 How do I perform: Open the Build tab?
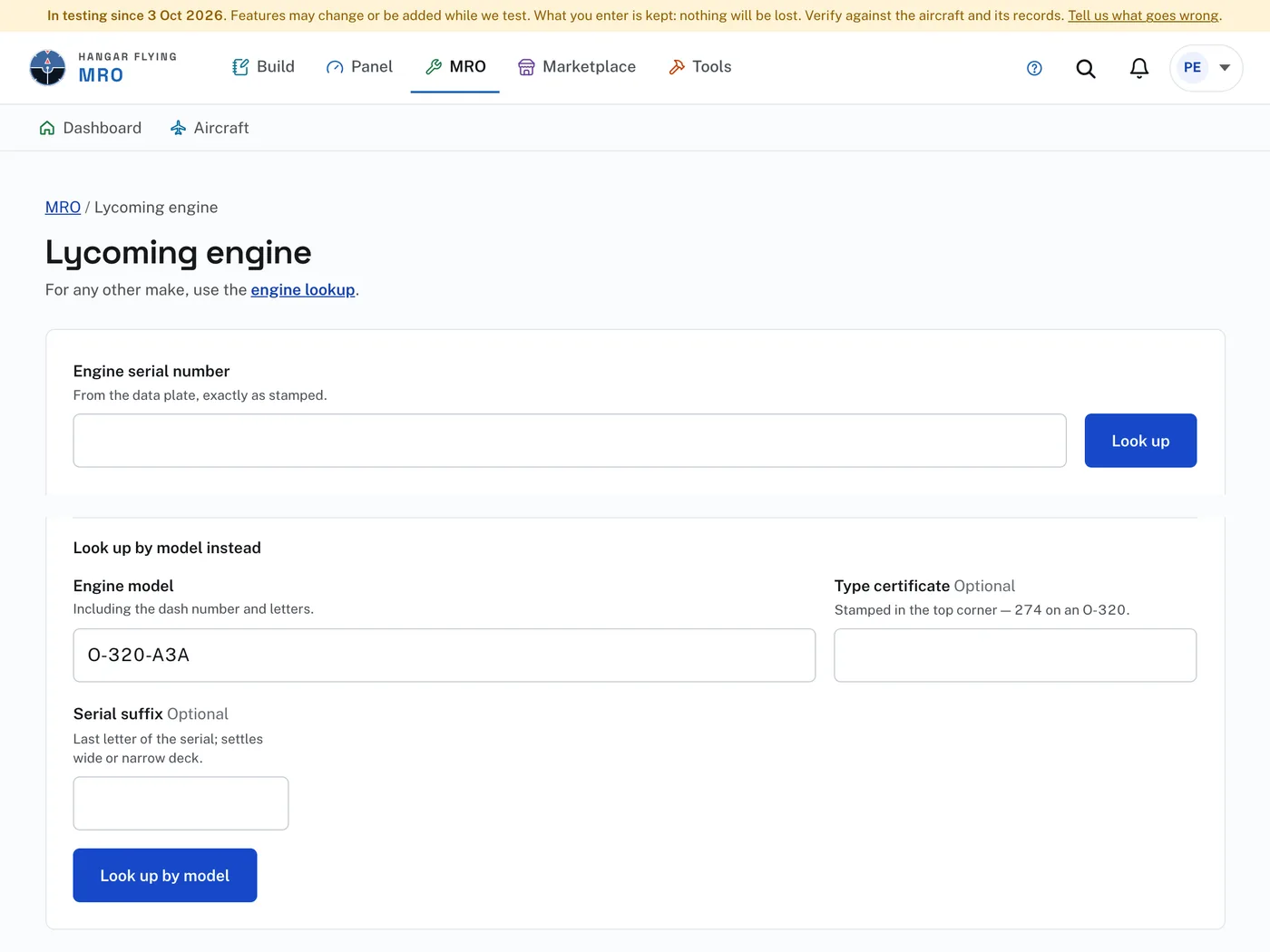coord(263,67)
